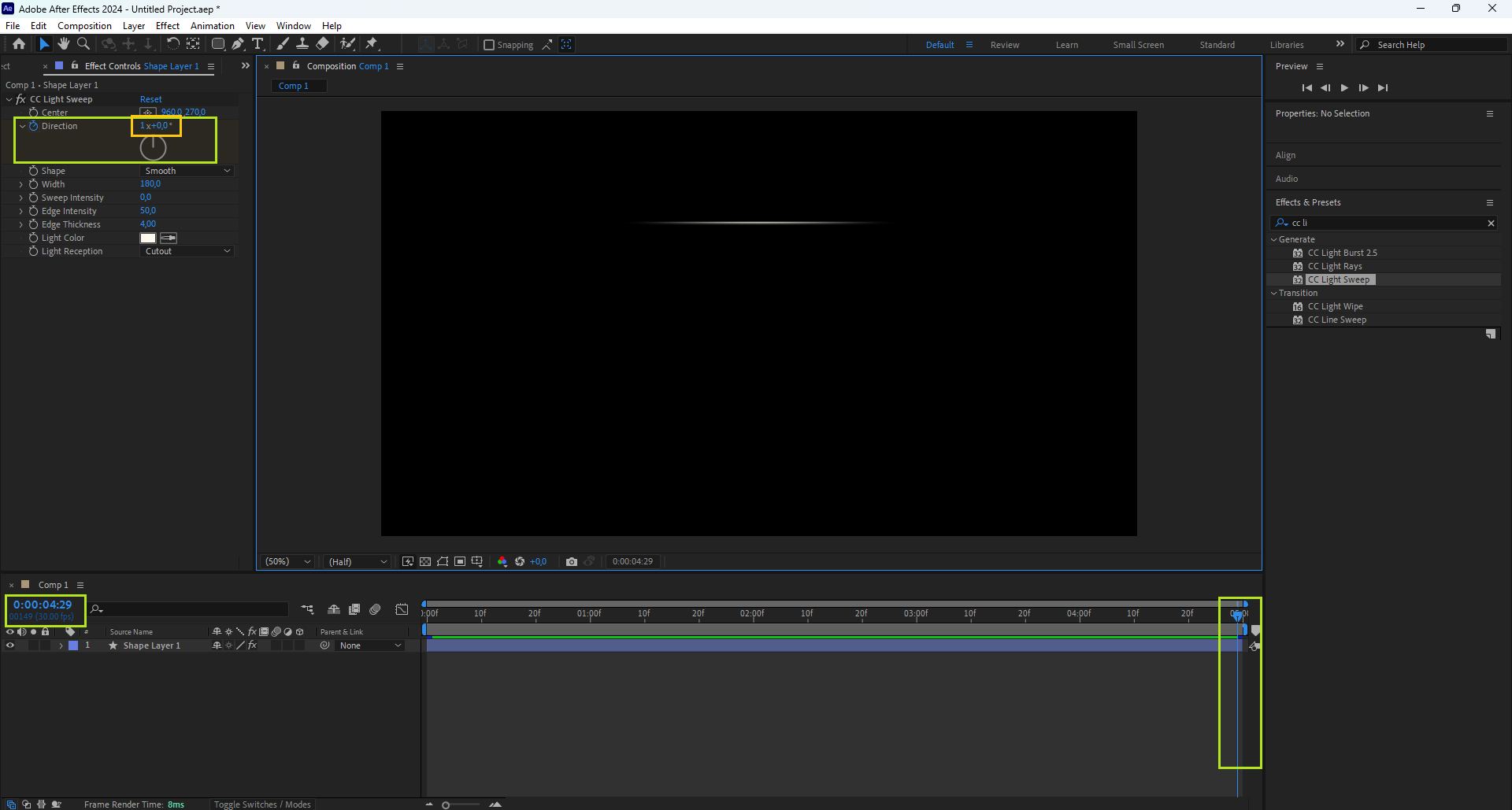Select the Rectangle shape tool
This screenshot has width=1512, height=810.
(x=218, y=44)
